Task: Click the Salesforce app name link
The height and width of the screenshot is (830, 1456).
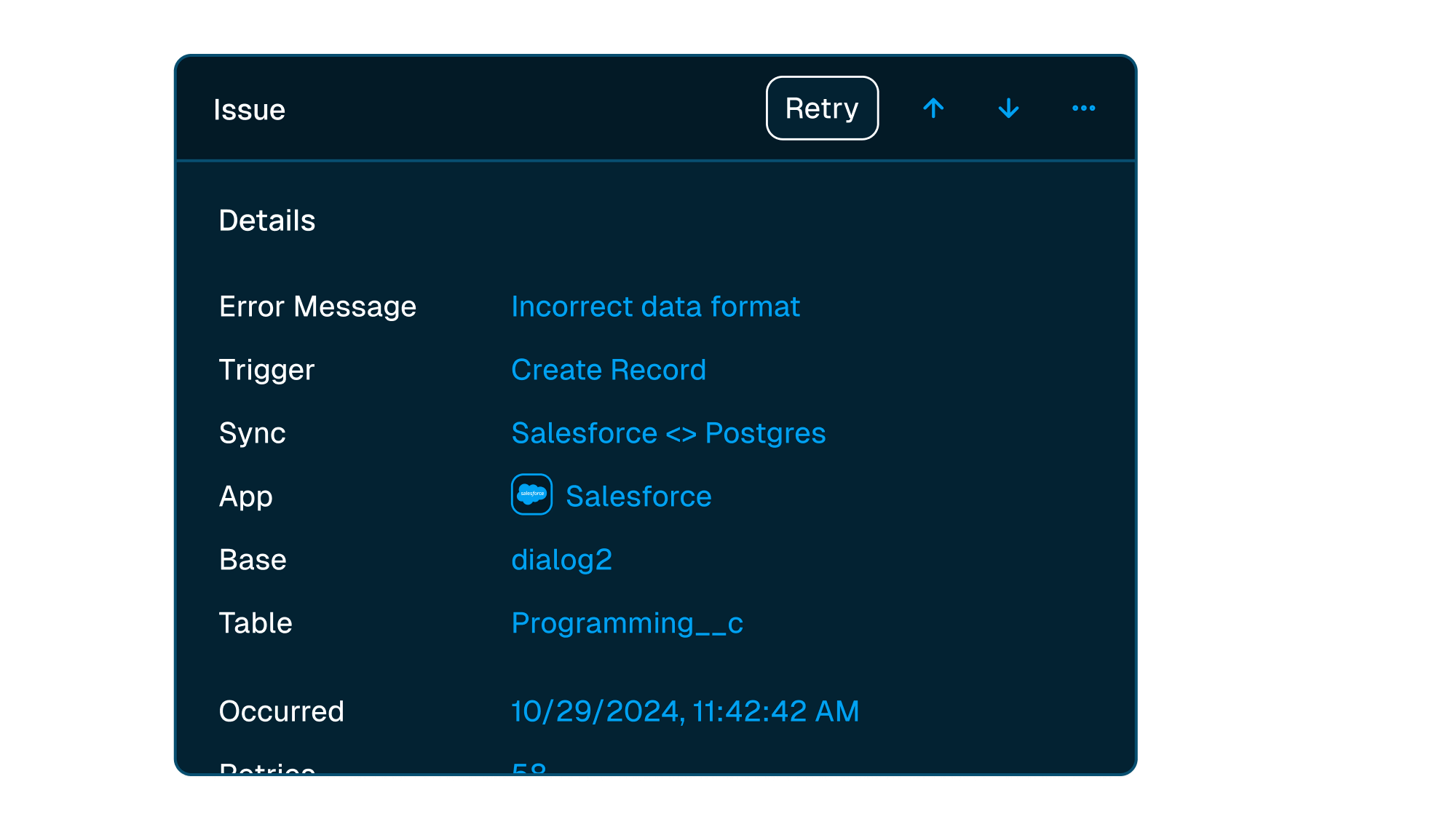Action: click(638, 497)
